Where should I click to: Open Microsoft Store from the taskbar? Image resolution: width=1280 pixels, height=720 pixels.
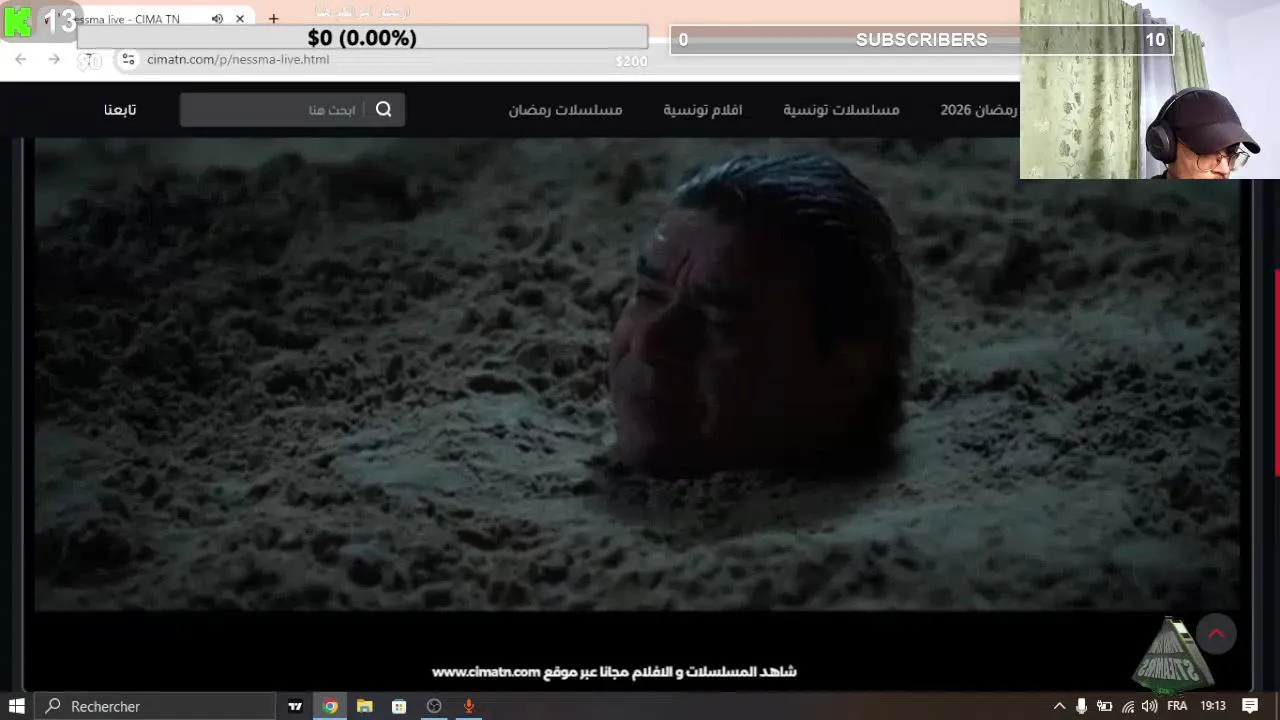tap(399, 706)
